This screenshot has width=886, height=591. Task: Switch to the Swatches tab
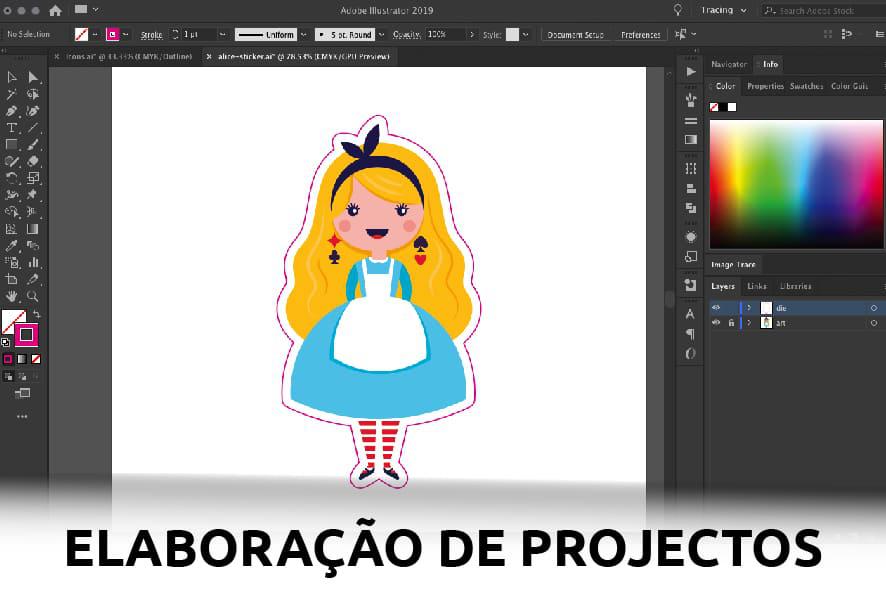[x=806, y=86]
